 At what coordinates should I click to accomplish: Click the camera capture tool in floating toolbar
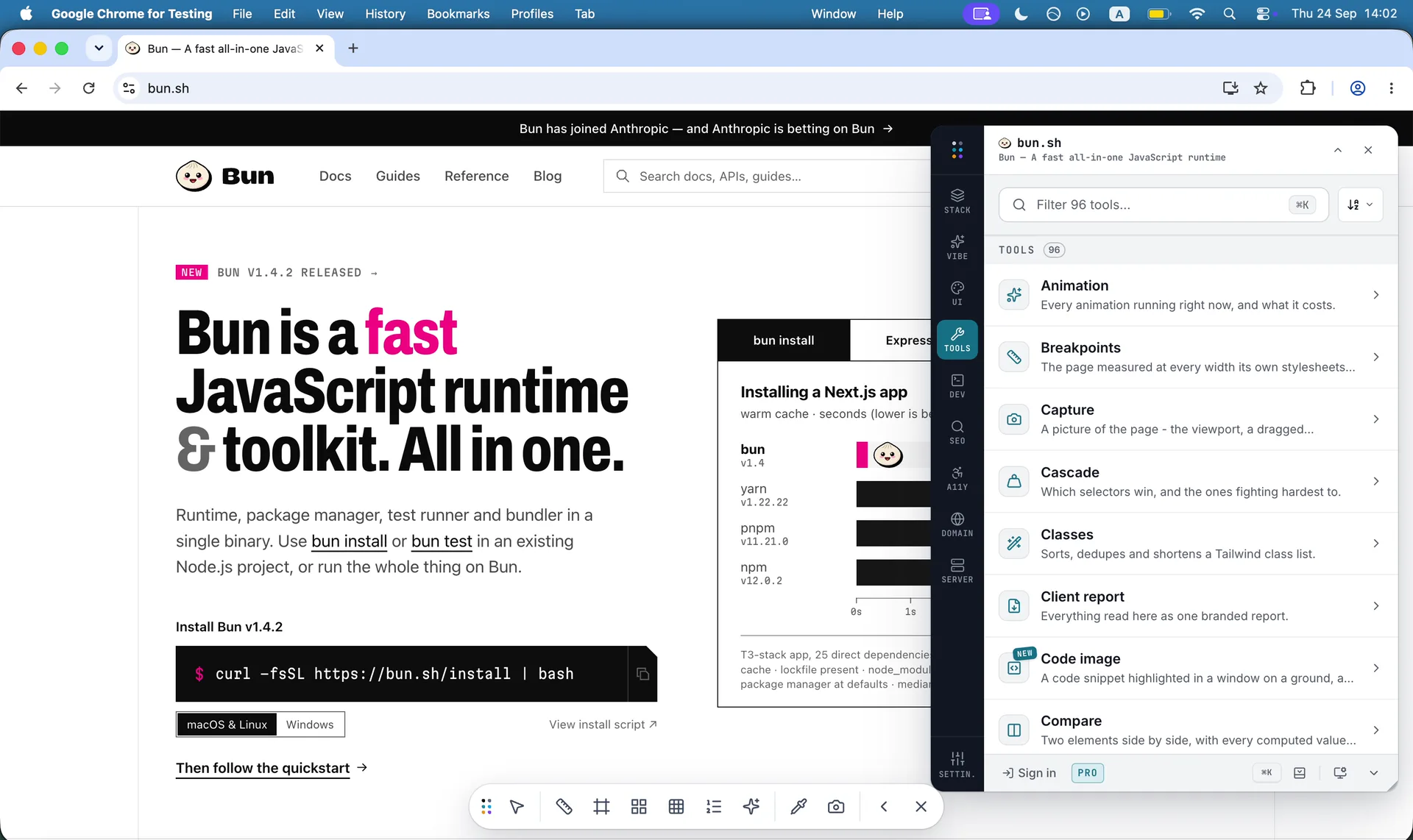pos(836,807)
